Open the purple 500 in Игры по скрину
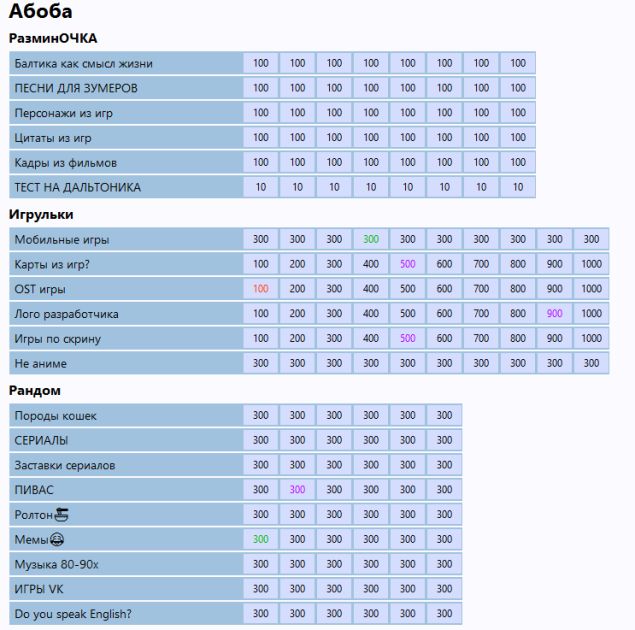The width and height of the screenshot is (635, 630). pyautogui.click(x=408, y=339)
